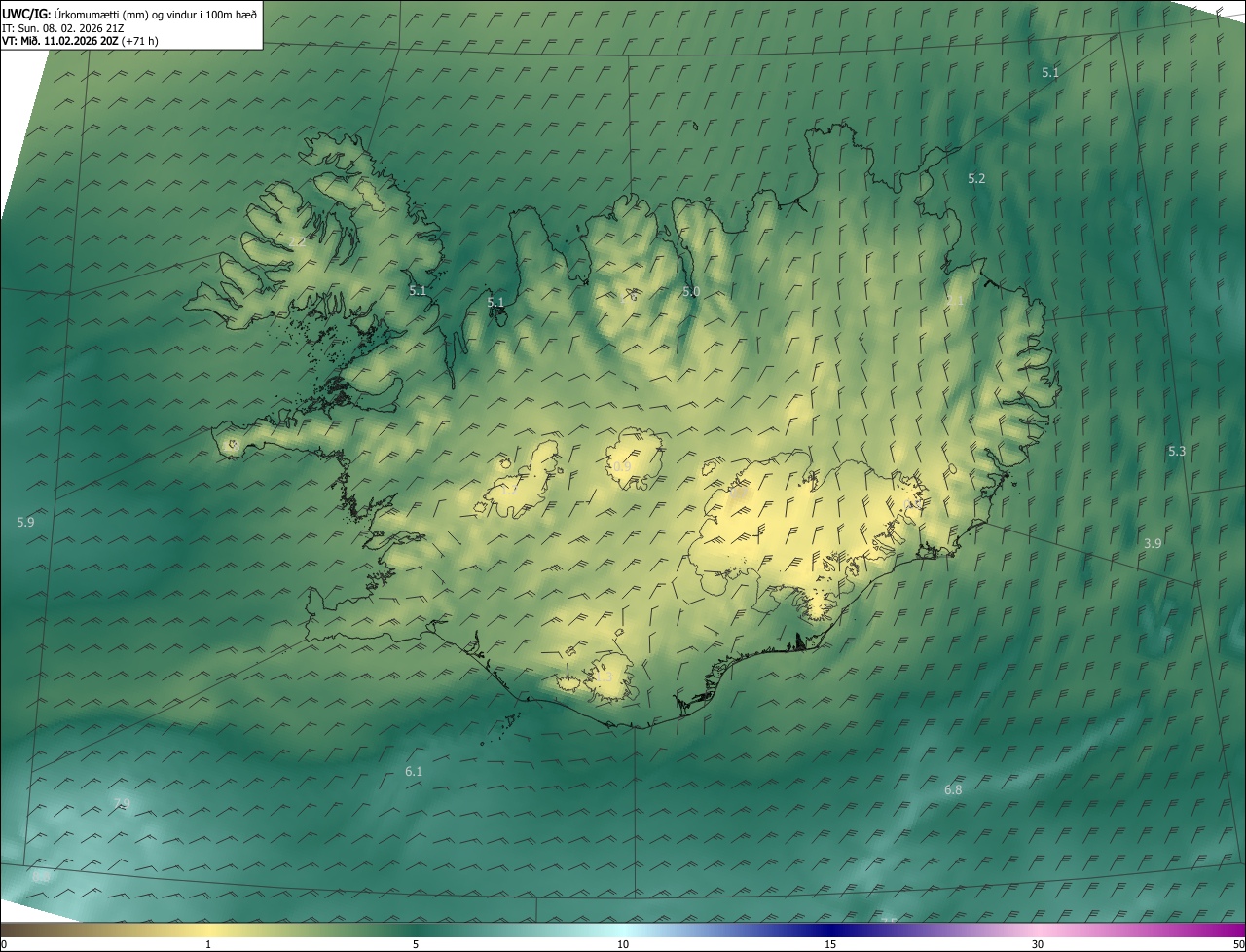The height and width of the screenshot is (952, 1246).
Task: Click the 5.0 value label on the map
Action: [x=691, y=292]
